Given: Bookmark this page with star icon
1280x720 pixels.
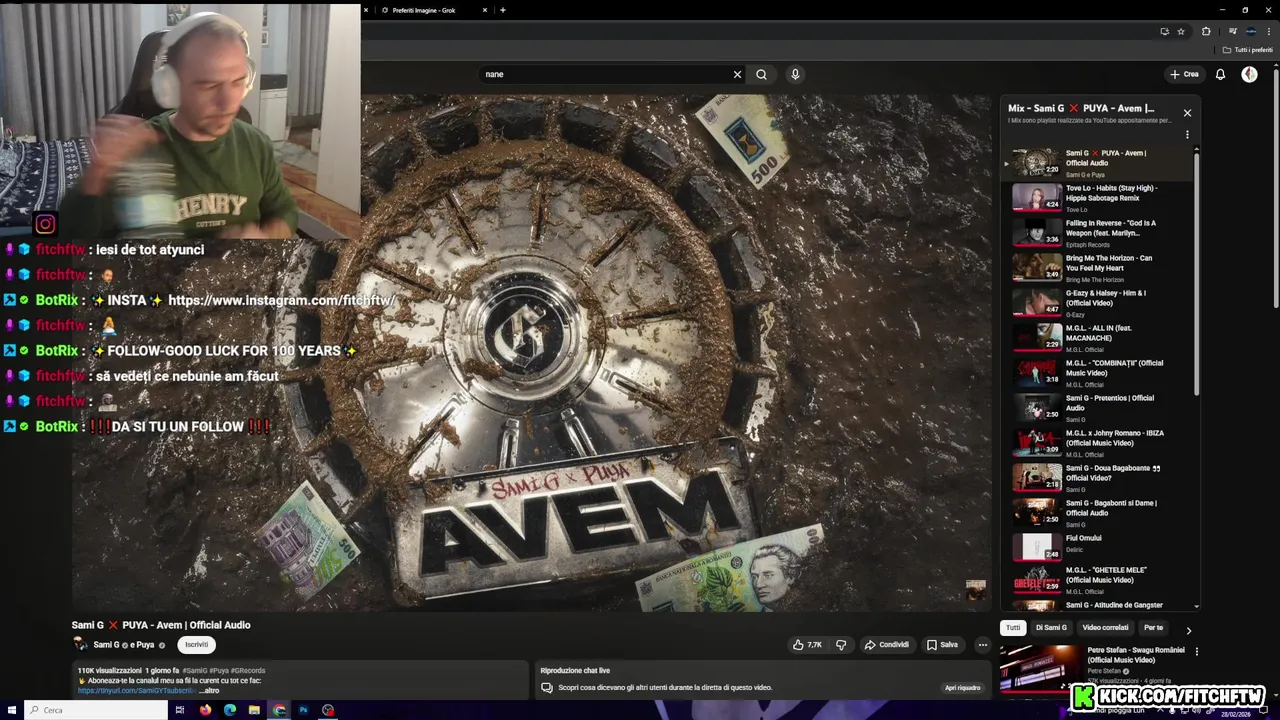Looking at the screenshot, I should 1181,31.
